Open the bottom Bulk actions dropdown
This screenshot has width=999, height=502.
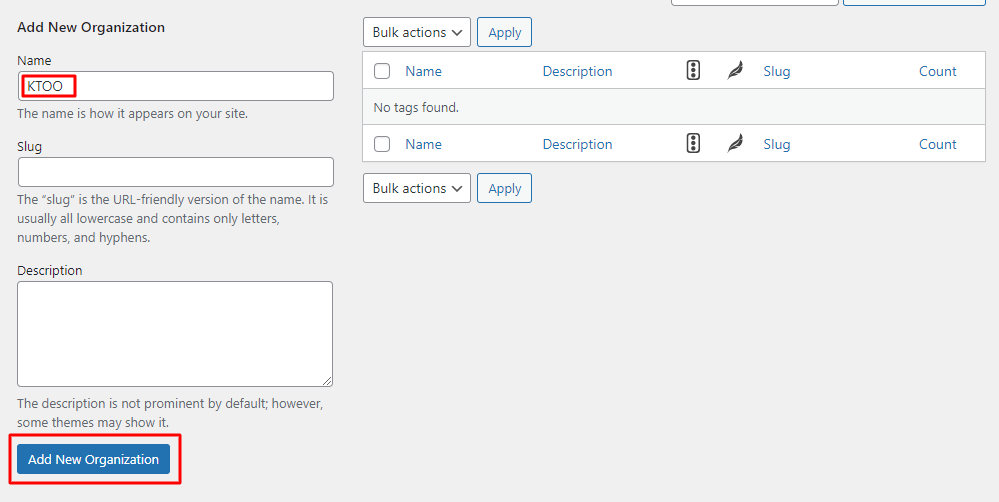(417, 188)
